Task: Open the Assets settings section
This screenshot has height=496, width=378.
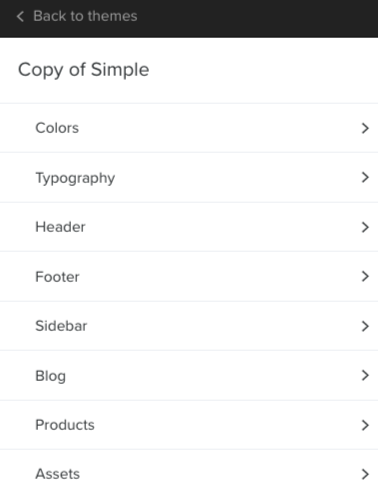Action: click(x=189, y=474)
